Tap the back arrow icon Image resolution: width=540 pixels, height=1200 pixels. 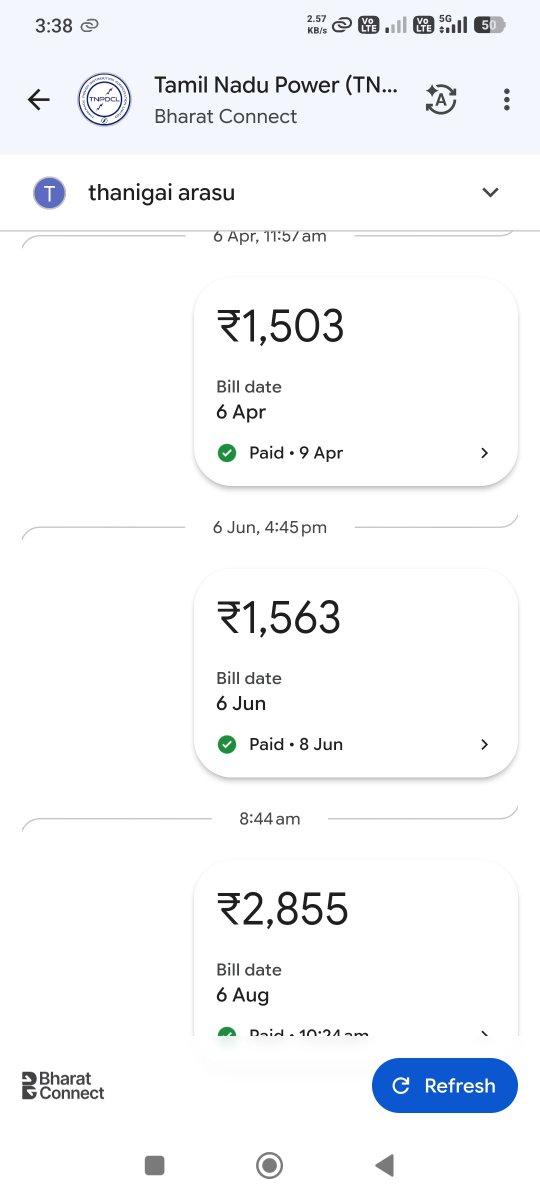point(39,99)
